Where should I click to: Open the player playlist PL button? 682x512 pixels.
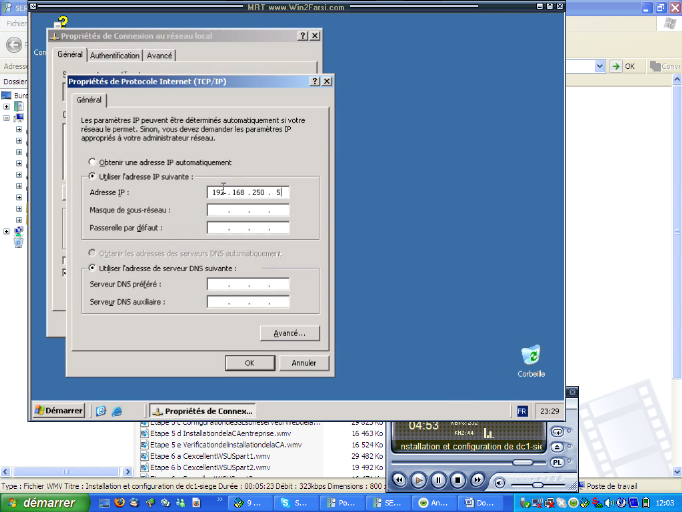point(557,462)
